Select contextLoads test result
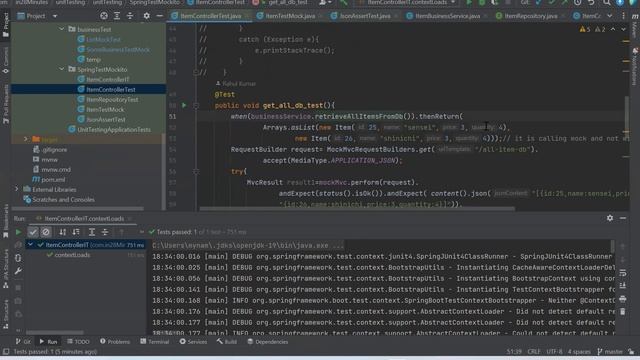This screenshot has width=640, height=360. pyautogui.click(x=72, y=255)
